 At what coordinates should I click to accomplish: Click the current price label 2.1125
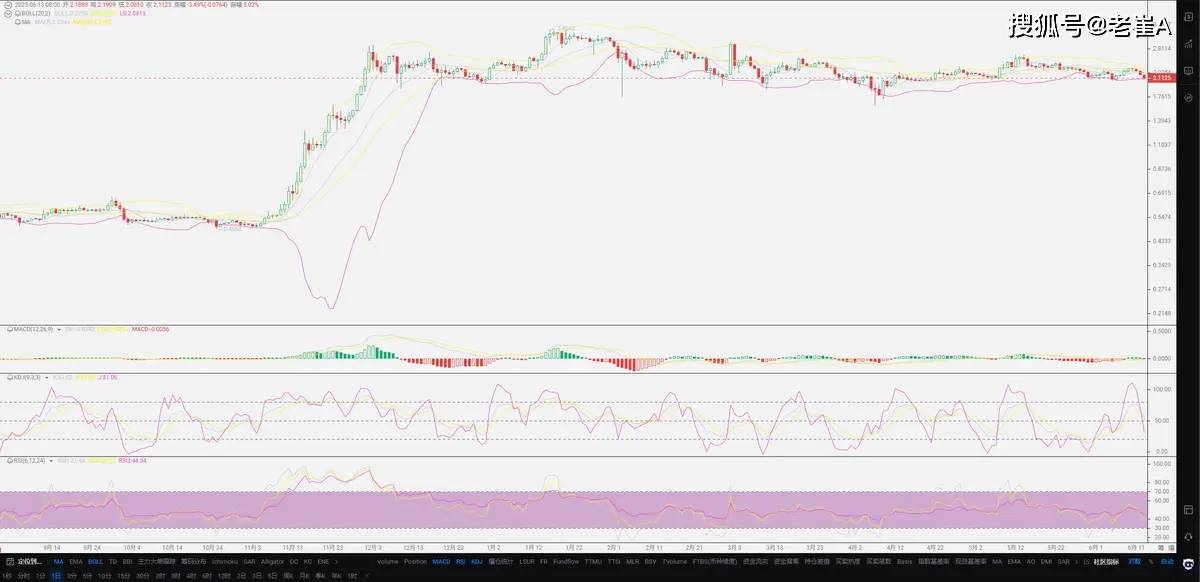click(x=1161, y=77)
